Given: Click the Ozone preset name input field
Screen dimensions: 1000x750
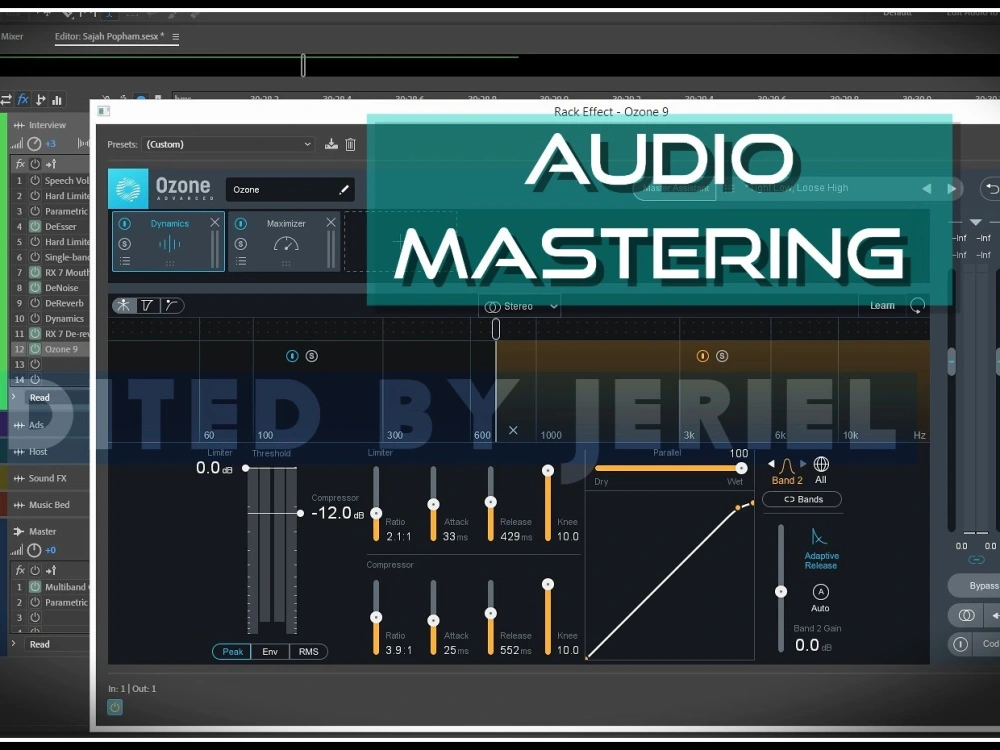Looking at the screenshot, I should (x=290, y=189).
